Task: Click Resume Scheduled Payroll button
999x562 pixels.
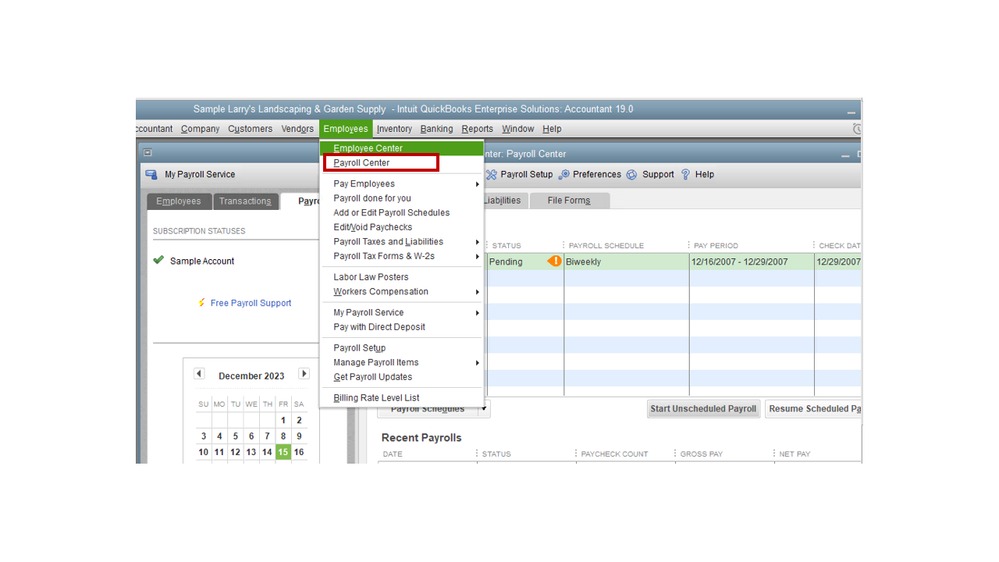Action: click(x=813, y=409)
